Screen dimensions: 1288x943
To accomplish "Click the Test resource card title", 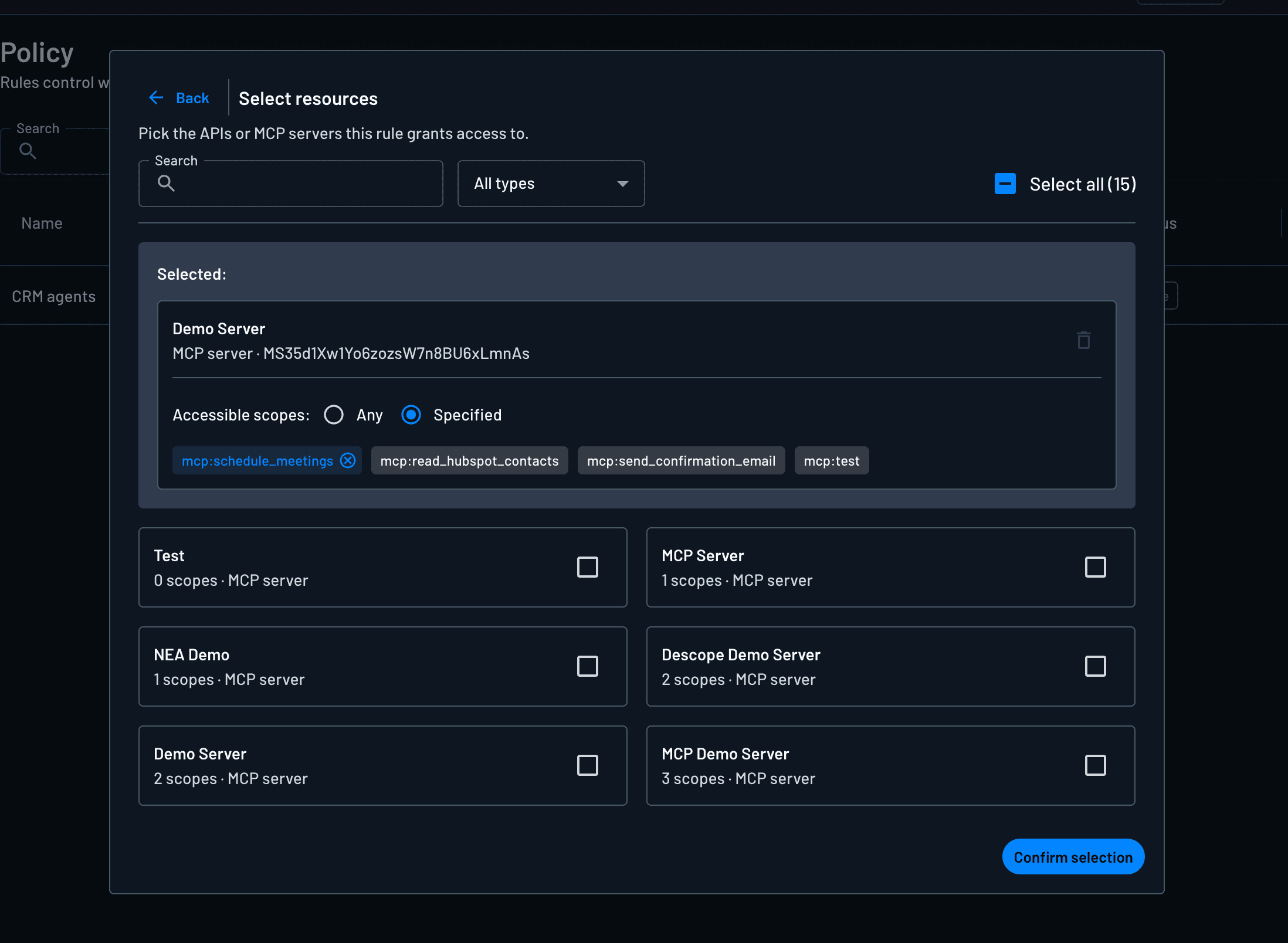I will [169, 555].
